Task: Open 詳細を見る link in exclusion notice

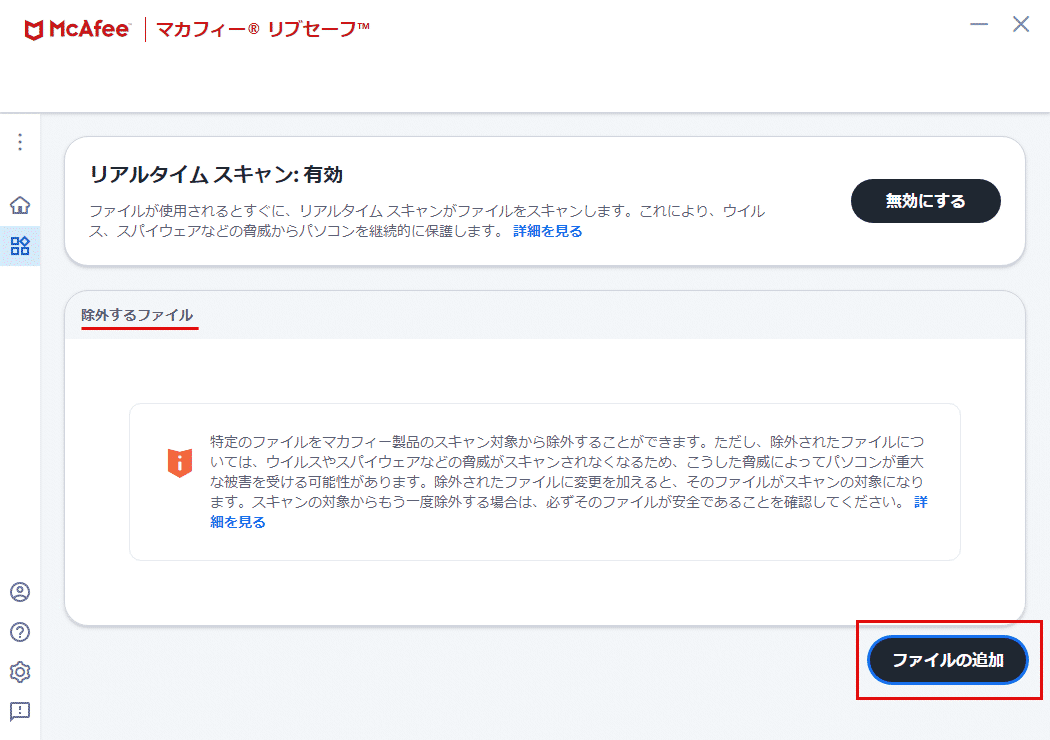Action: coord(238,522)
